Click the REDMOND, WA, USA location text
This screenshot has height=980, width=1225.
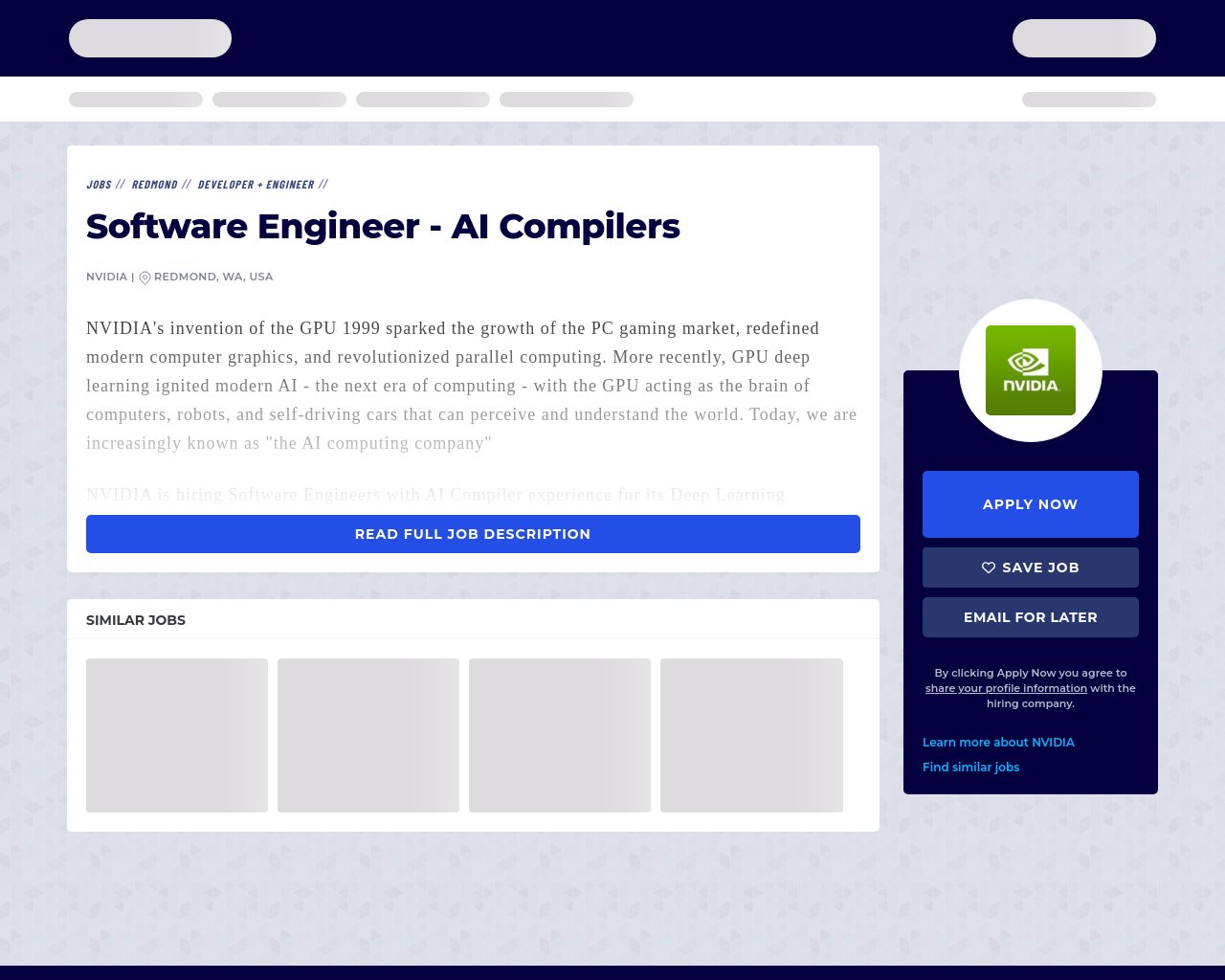pyautogui.click(x=213, y=277)
